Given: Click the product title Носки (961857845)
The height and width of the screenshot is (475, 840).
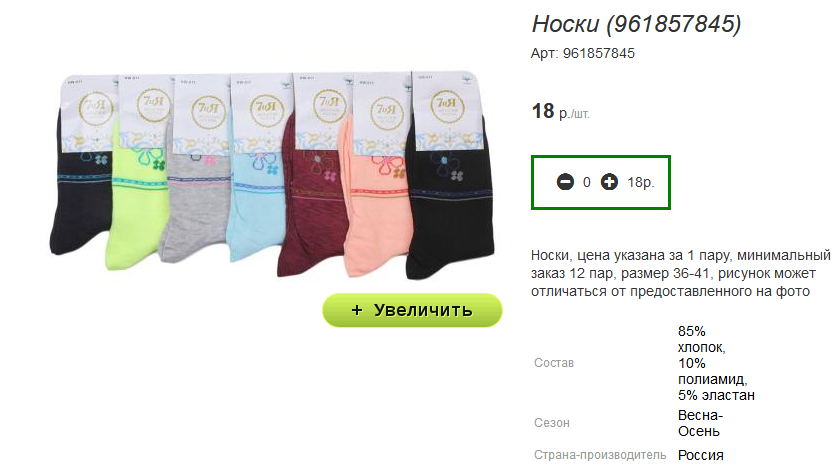Looking at the screenshot, I should [636, 24].
